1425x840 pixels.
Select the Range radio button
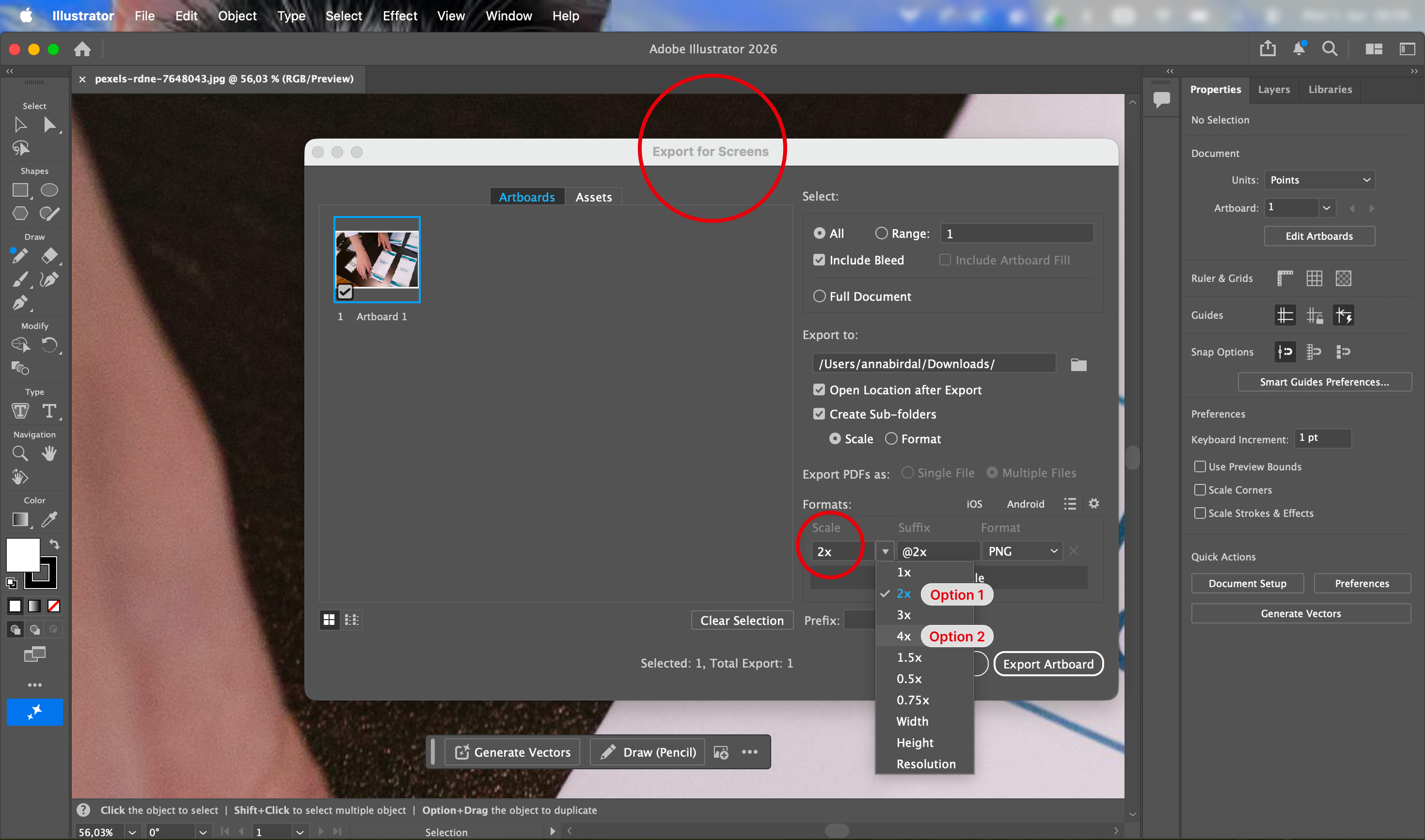[x=881, y=233]
